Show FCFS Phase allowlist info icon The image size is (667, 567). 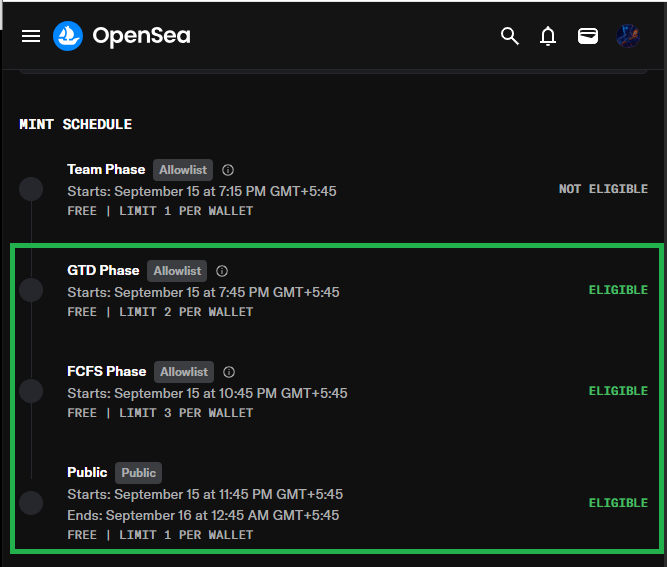(229, 372)
